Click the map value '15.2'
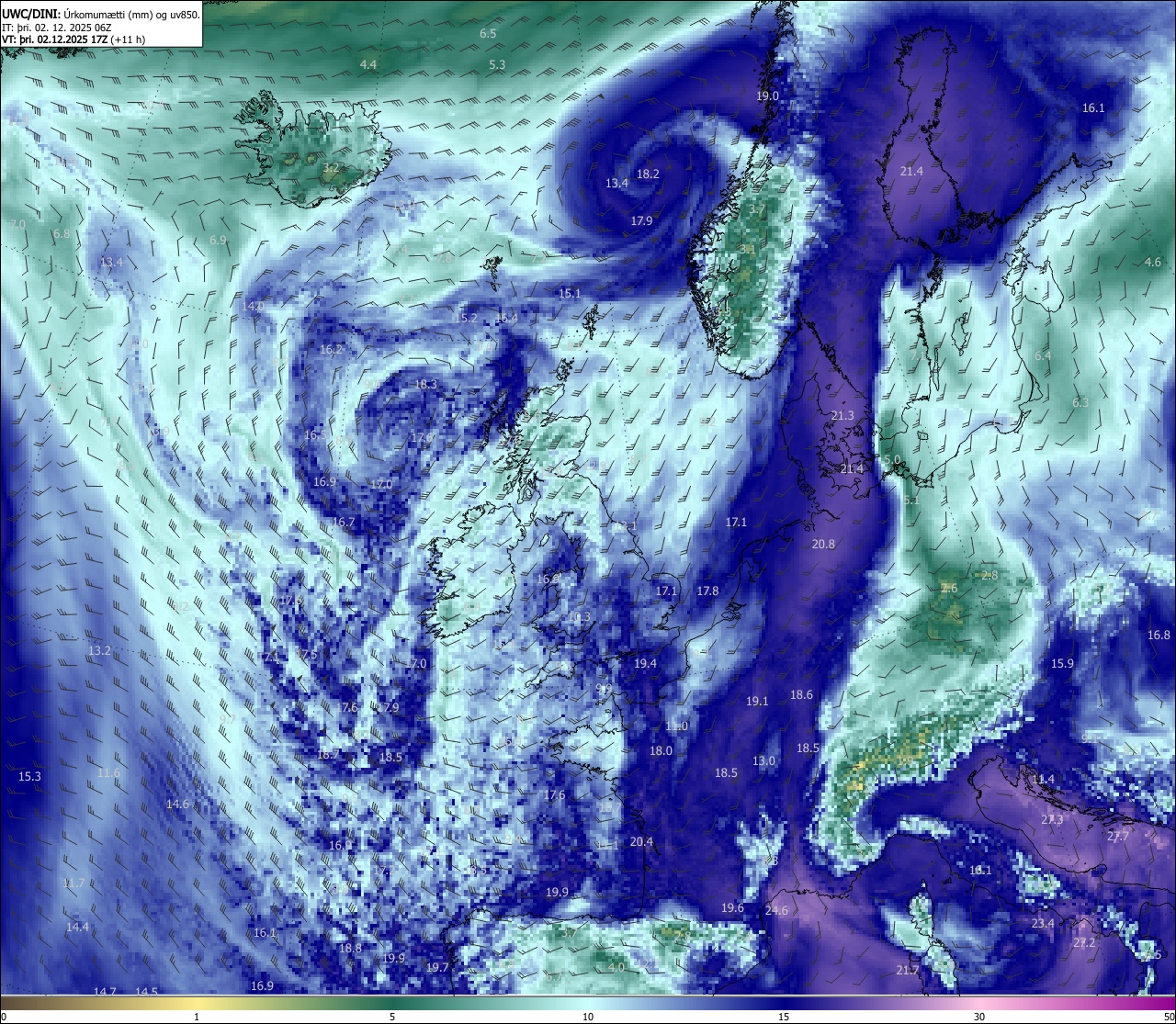This screenshot has height=1024, width=1176. pos(466,318)
